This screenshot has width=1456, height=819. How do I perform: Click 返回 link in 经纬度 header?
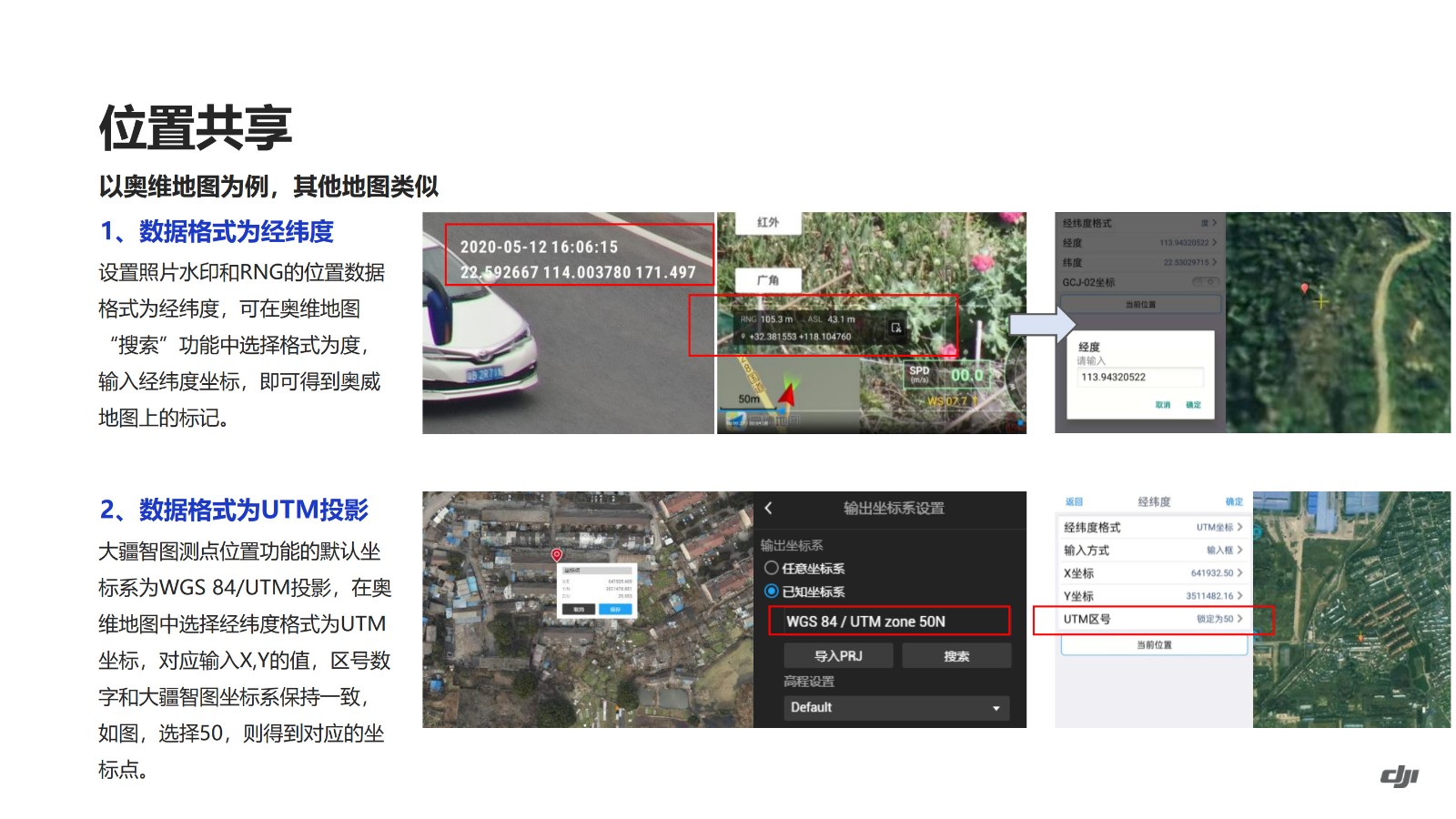[1074, 501]
